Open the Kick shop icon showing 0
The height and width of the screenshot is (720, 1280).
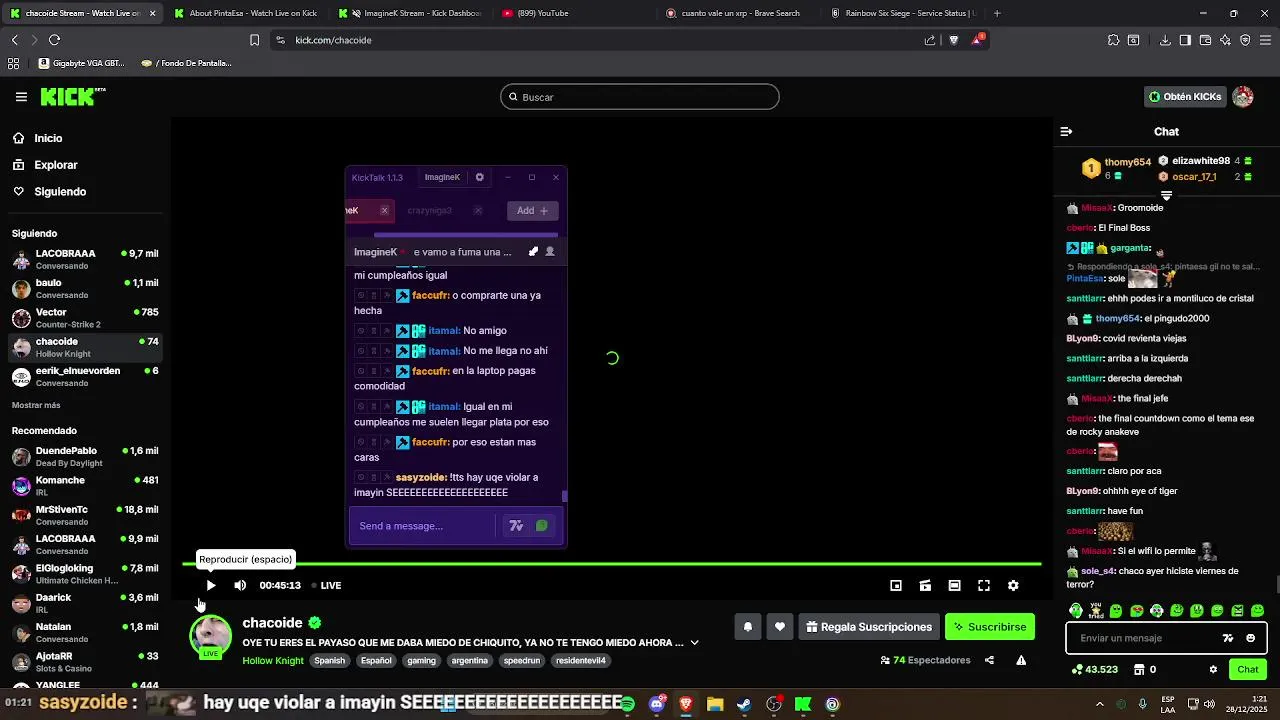[x=1145, y=669]
